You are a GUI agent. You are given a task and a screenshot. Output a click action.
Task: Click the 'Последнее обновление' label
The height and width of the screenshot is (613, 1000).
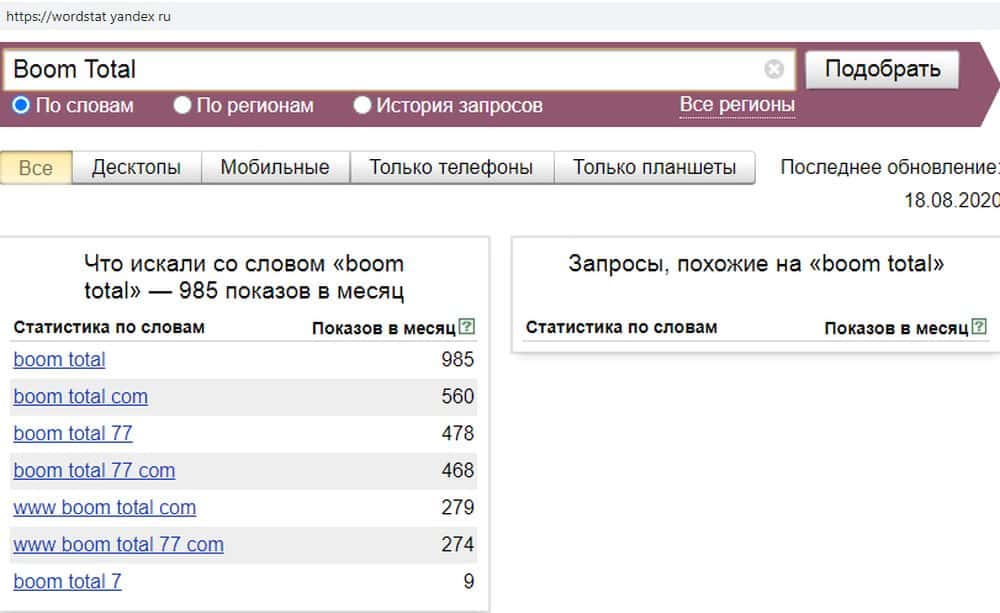890,167
